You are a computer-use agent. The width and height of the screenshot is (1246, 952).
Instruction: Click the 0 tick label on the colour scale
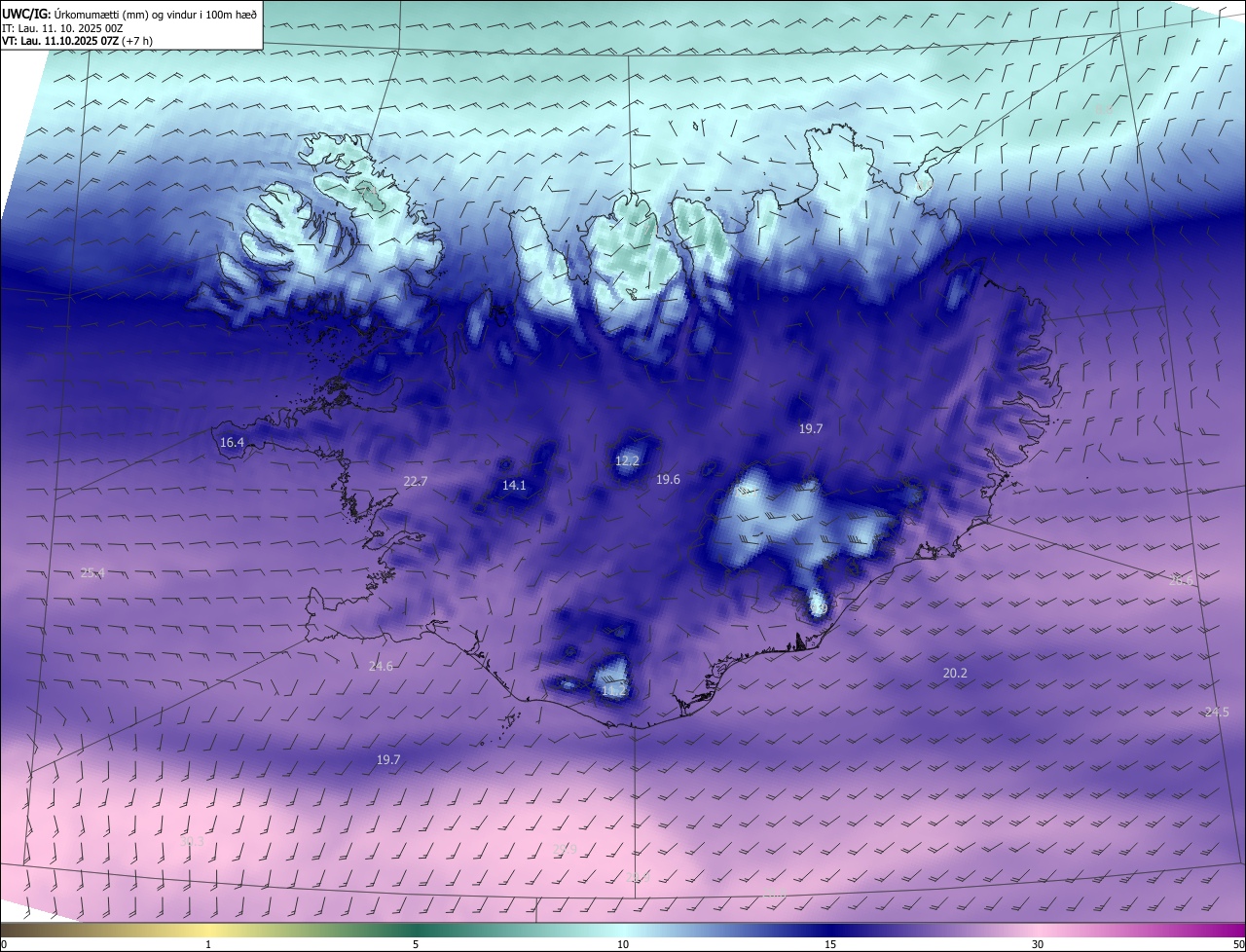coord(4,944)
